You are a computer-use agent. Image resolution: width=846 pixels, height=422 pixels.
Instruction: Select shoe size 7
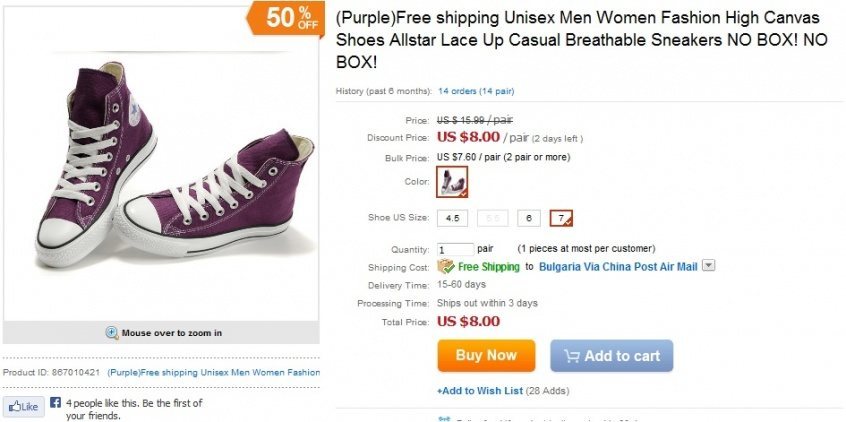[561, 219]
